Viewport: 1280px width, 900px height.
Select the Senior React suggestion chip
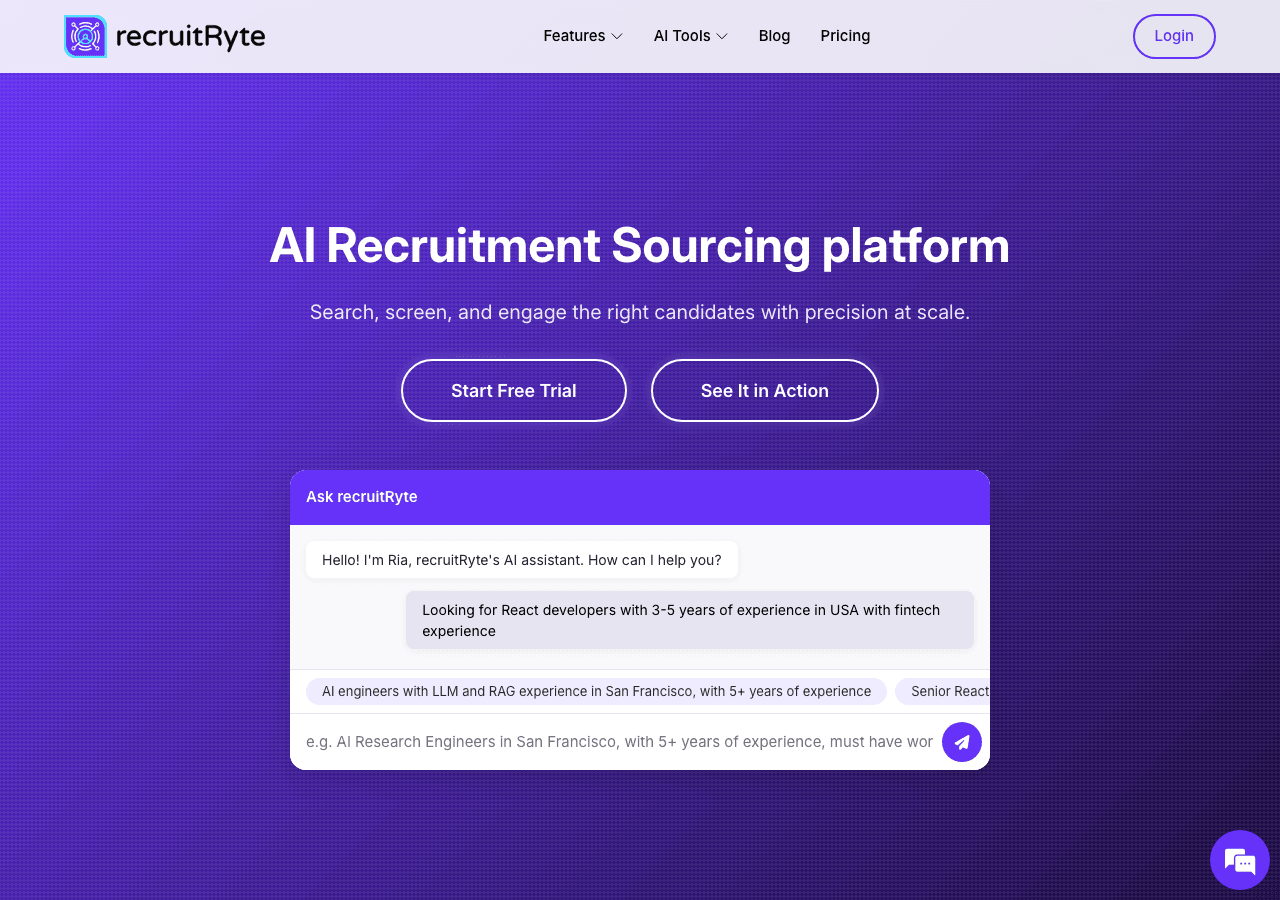point(943,691)
